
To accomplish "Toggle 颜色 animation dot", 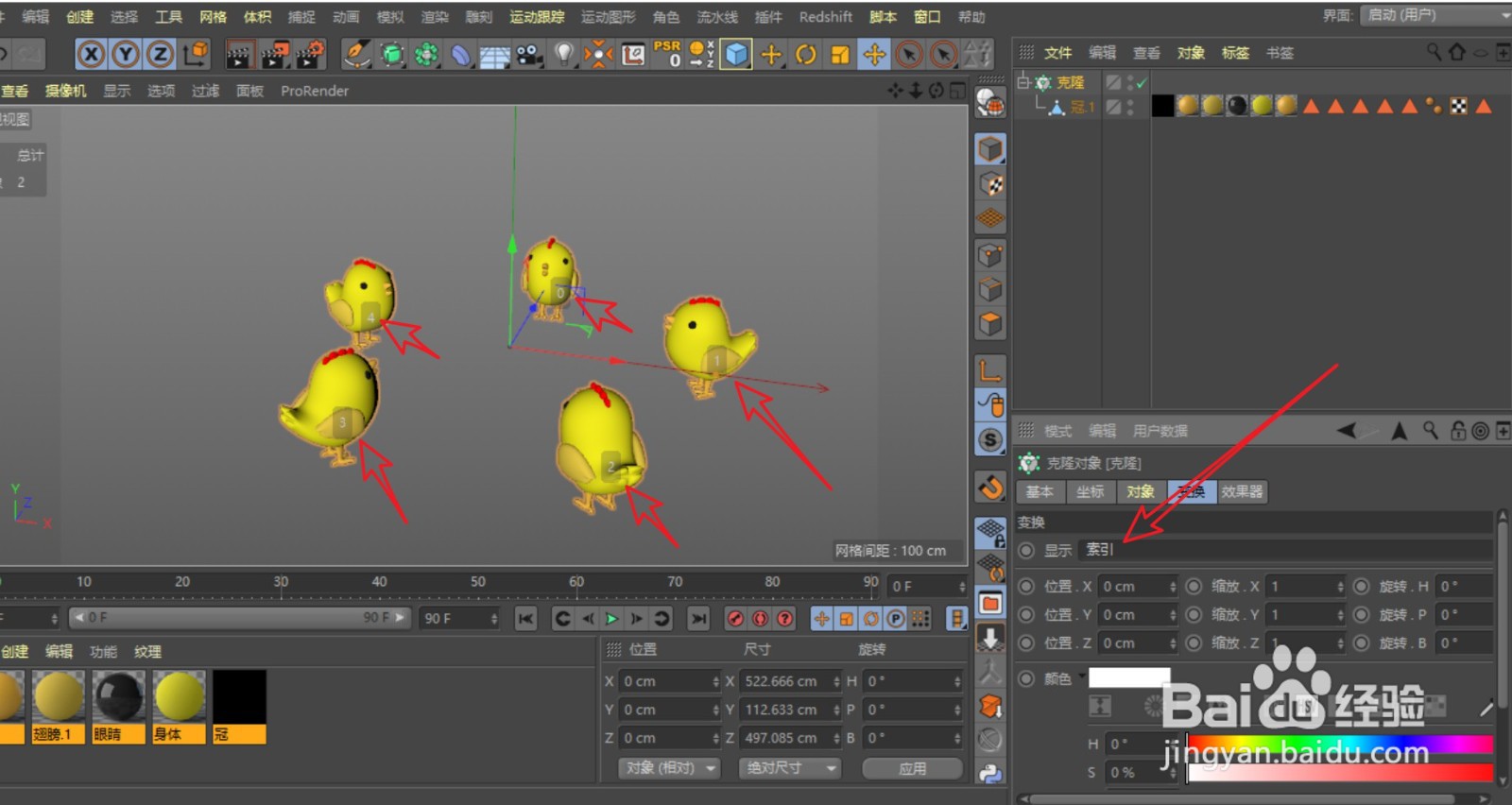I will (1026, 678).
